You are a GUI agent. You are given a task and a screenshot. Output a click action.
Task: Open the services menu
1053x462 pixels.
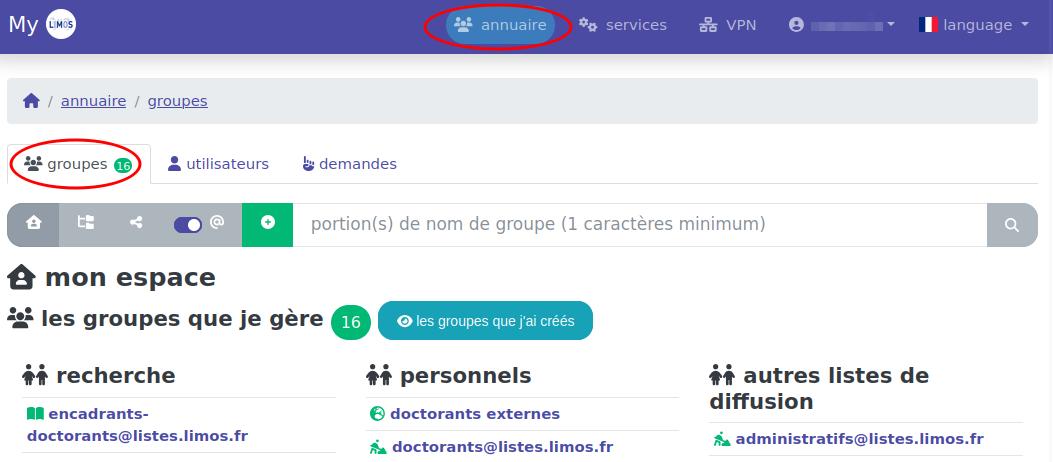pyautogui.click(x=623, y=25)
